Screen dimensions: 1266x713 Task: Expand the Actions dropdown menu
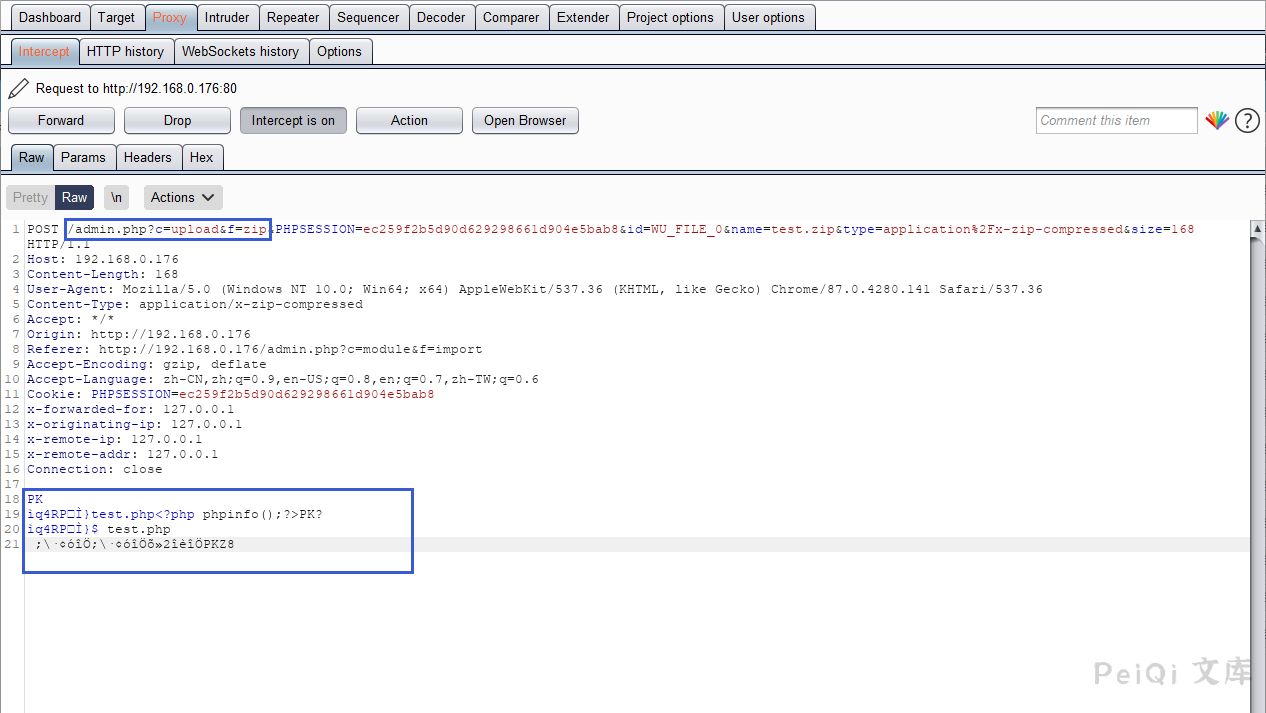(x=183, y=198)
